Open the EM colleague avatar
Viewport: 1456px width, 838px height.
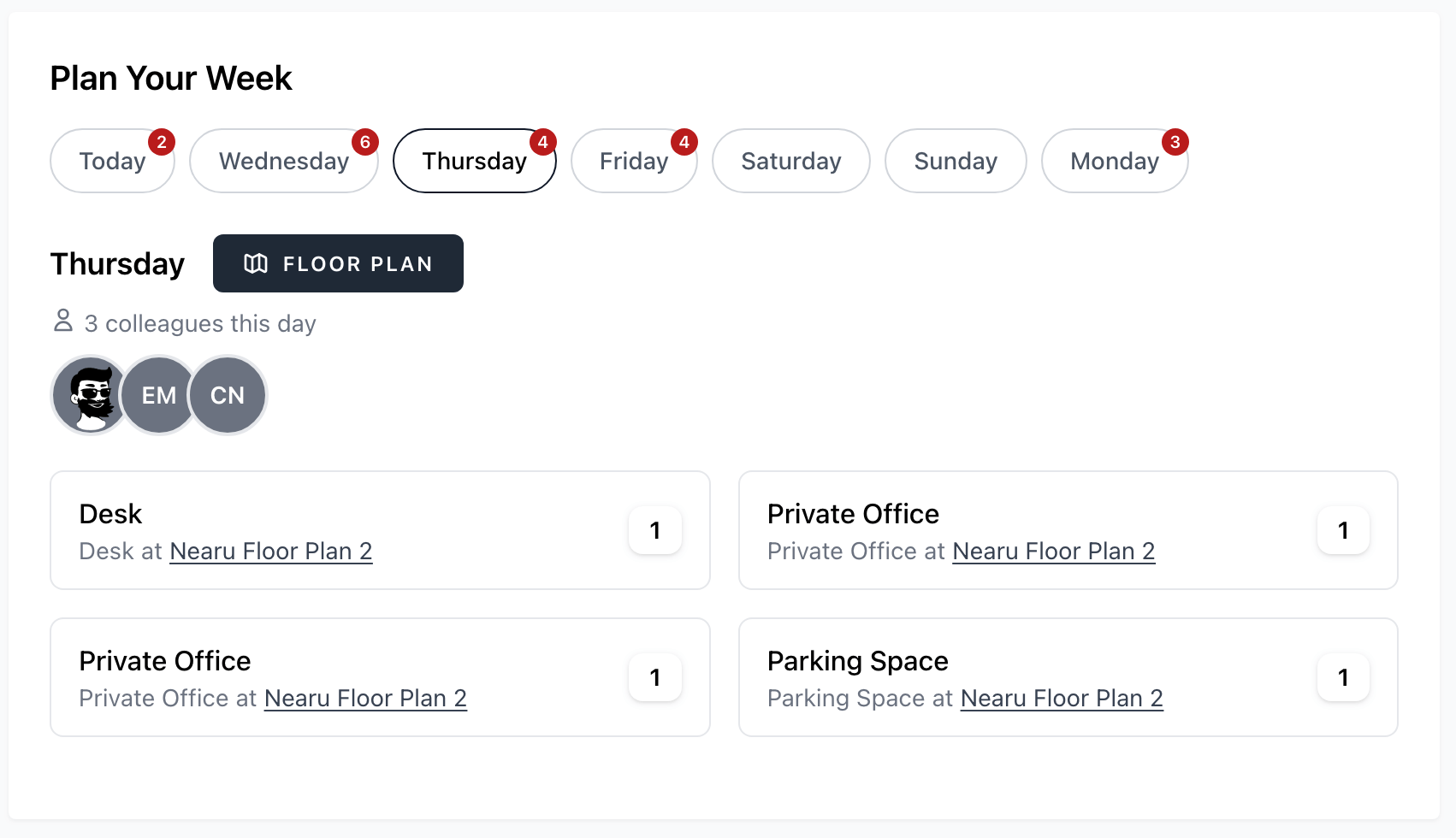(159, 395)
